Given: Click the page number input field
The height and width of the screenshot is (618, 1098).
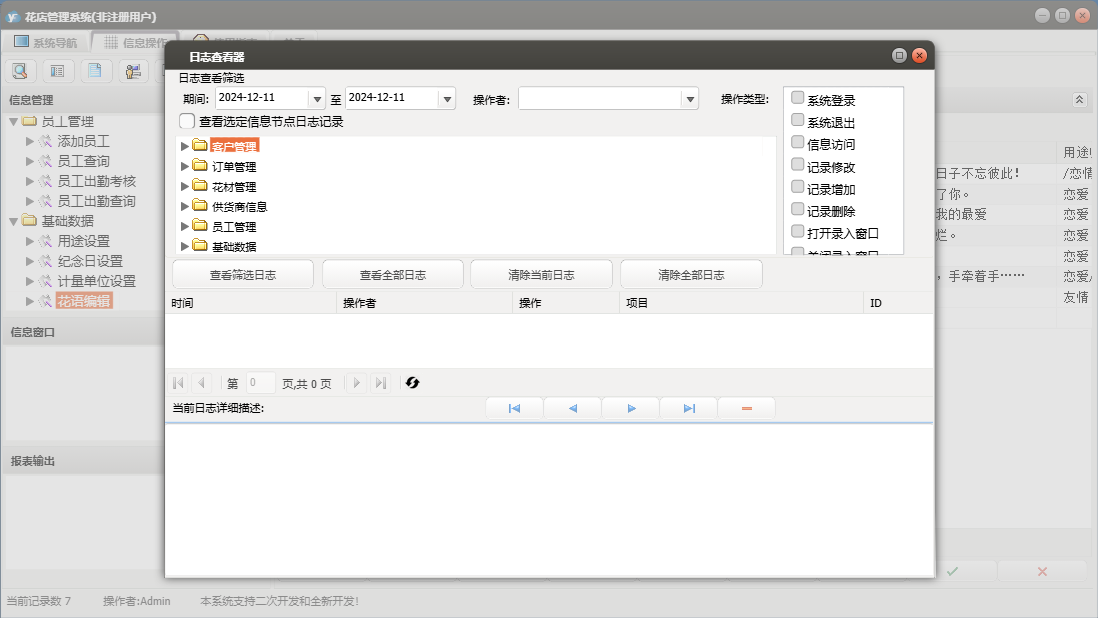Looking at the screenshot, I should tap(260, 383).
